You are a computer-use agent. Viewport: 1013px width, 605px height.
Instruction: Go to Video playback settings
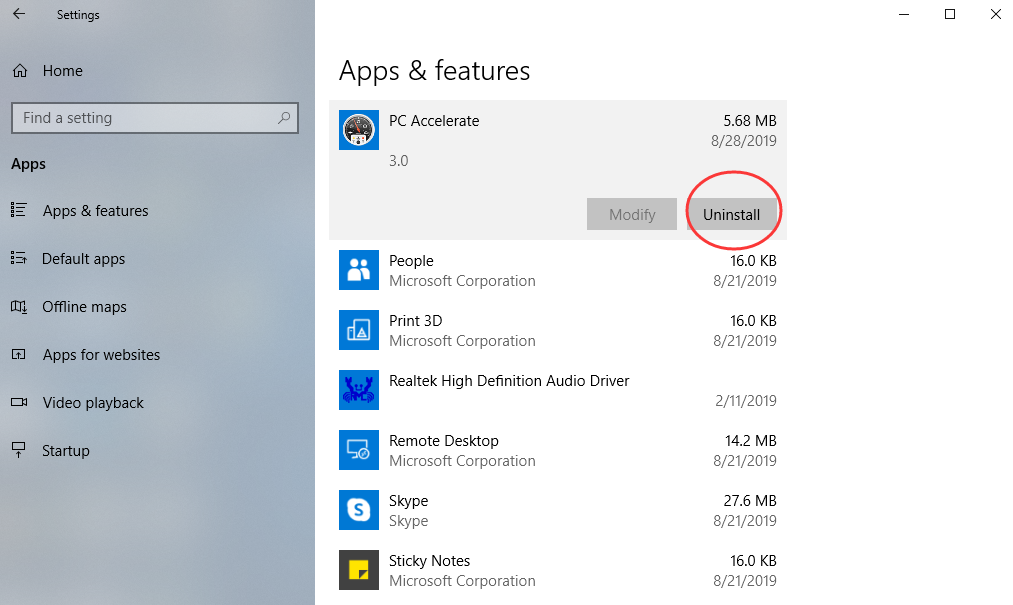click(x=93, y=403)
